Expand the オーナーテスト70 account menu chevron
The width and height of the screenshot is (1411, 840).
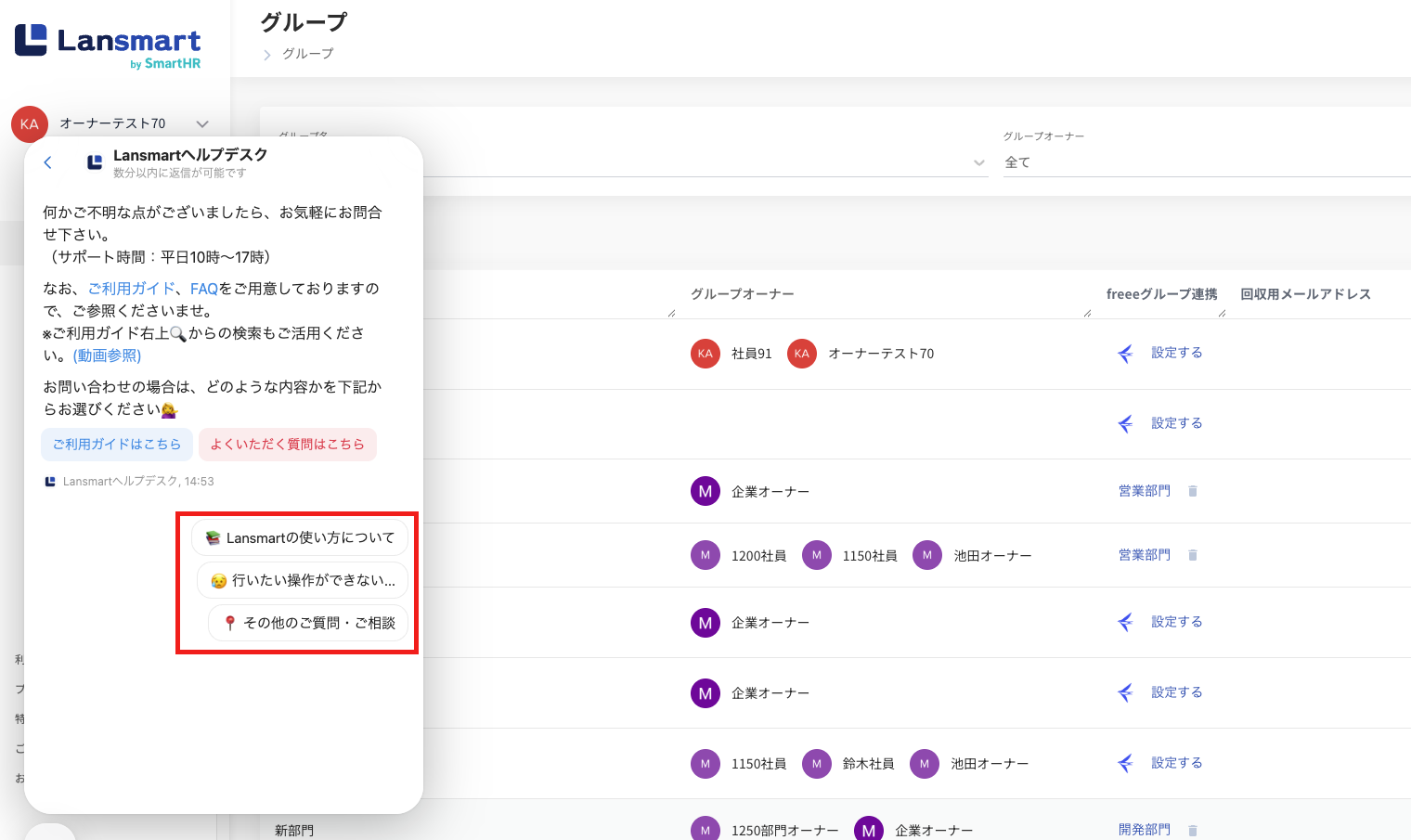click(x=202, y=124)
